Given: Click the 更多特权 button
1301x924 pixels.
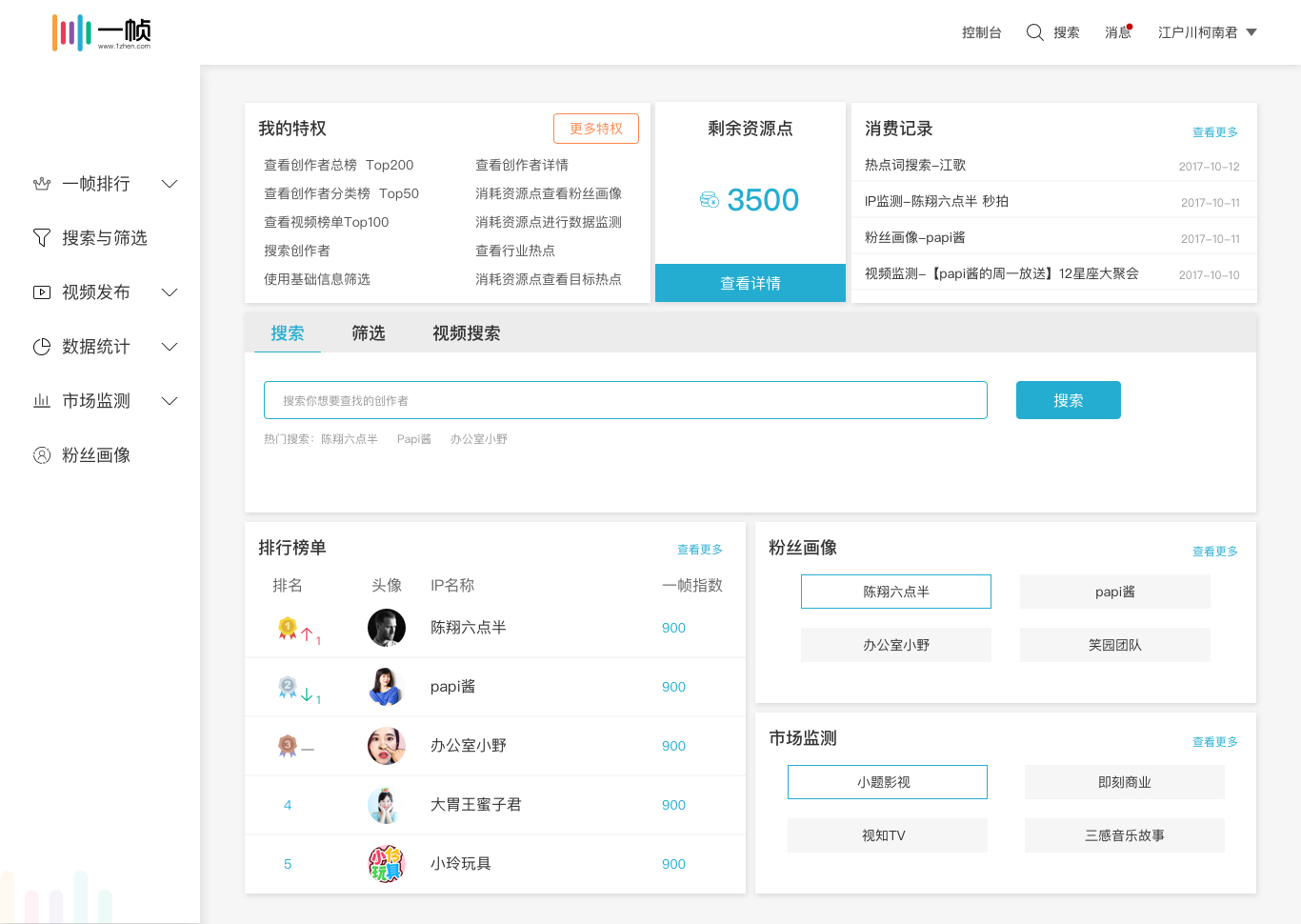Looking at the screenshot, I should click(x=595, y=129).
